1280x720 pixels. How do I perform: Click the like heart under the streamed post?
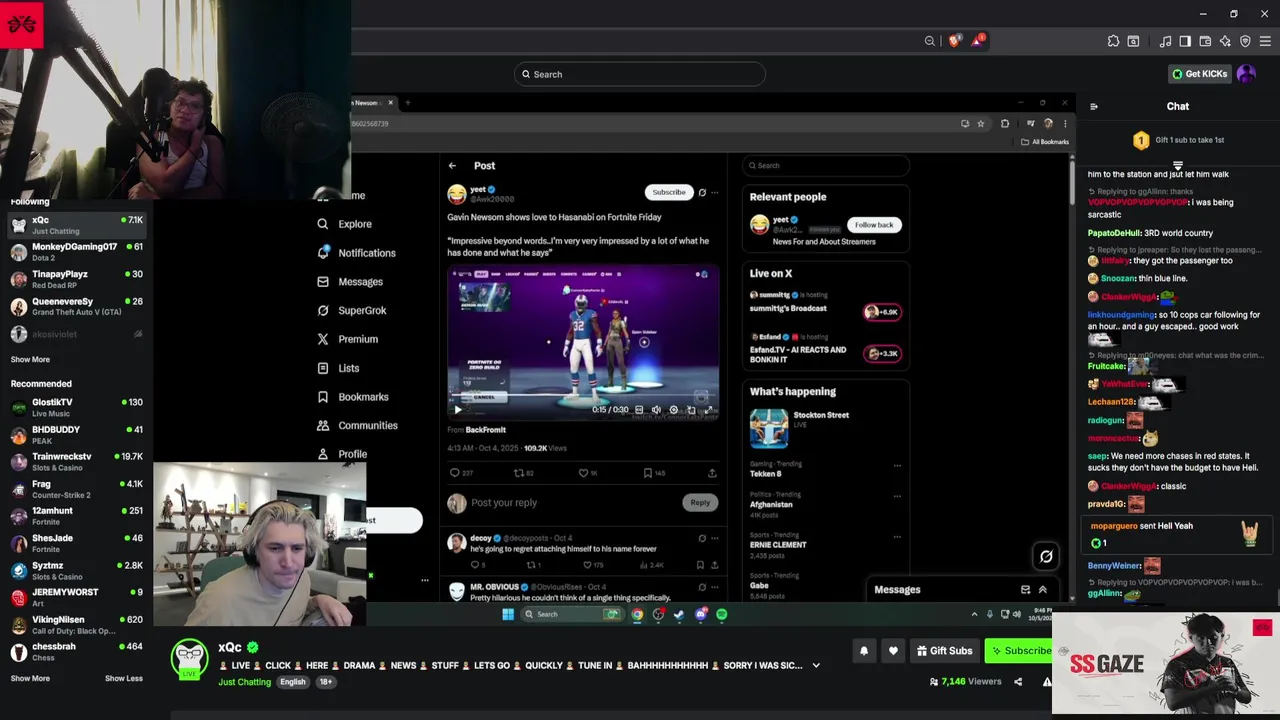coord(583,473)
